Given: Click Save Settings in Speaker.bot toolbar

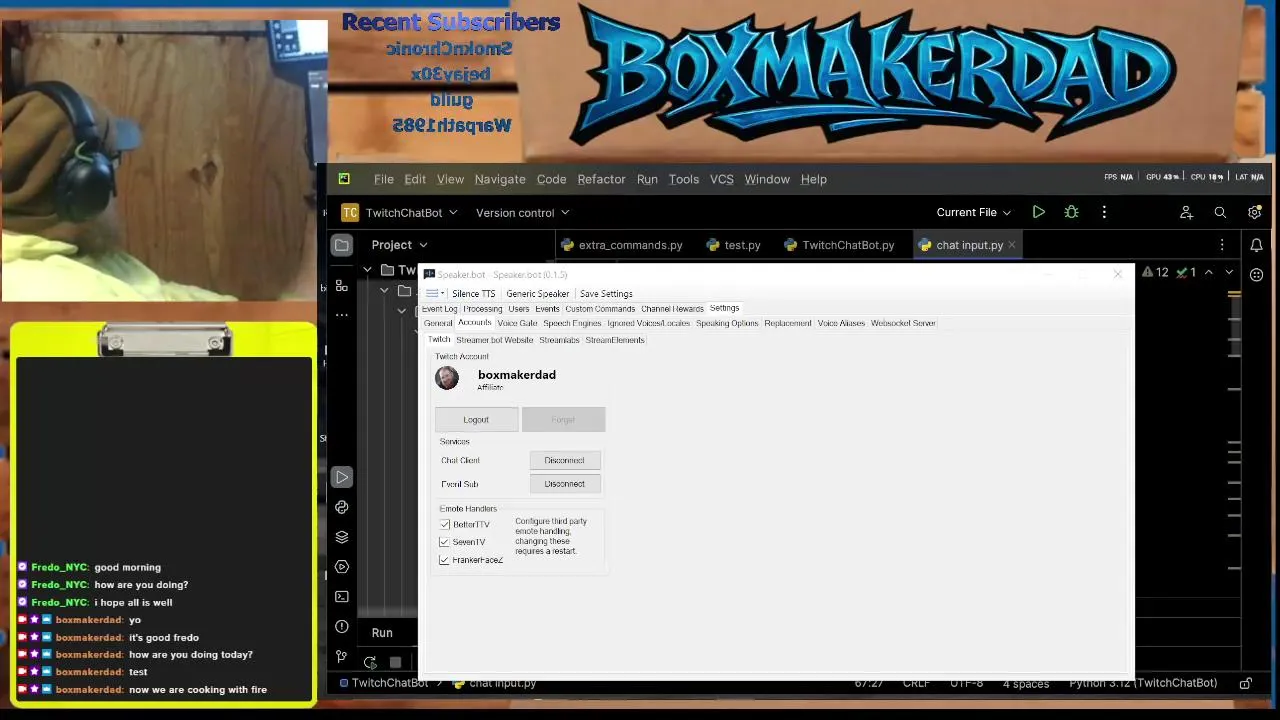Looking at the screenshot, I should pos(606,294).
